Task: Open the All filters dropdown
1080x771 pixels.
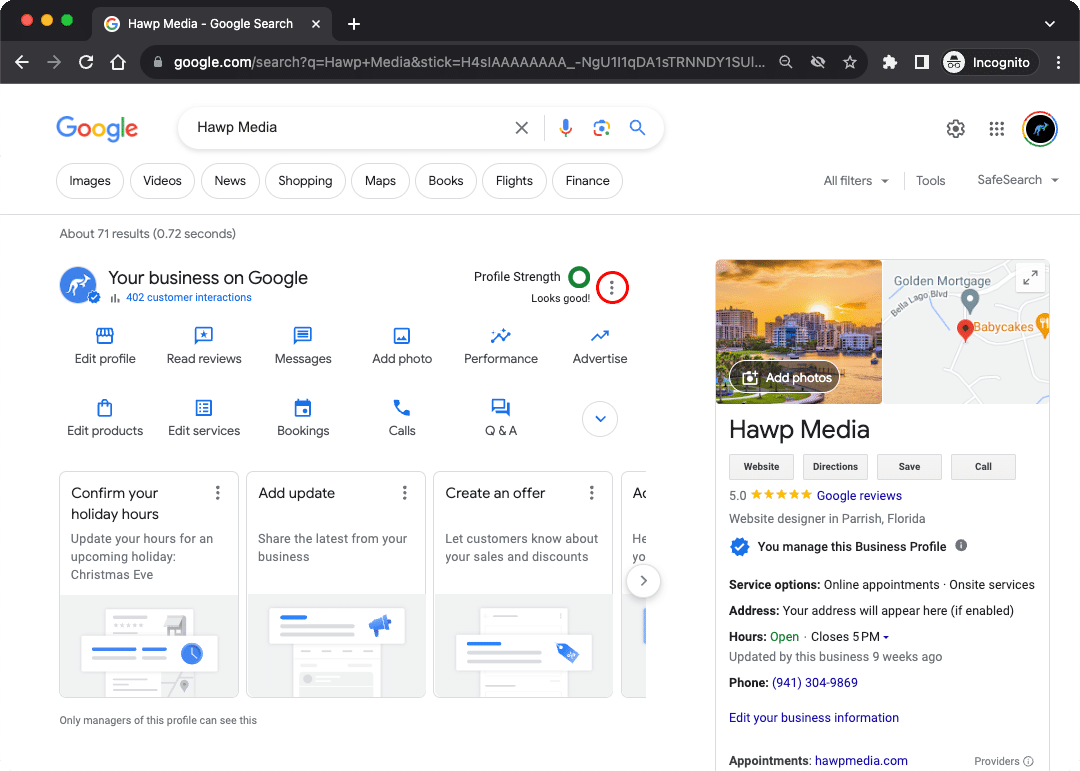Action: [855, 181]
